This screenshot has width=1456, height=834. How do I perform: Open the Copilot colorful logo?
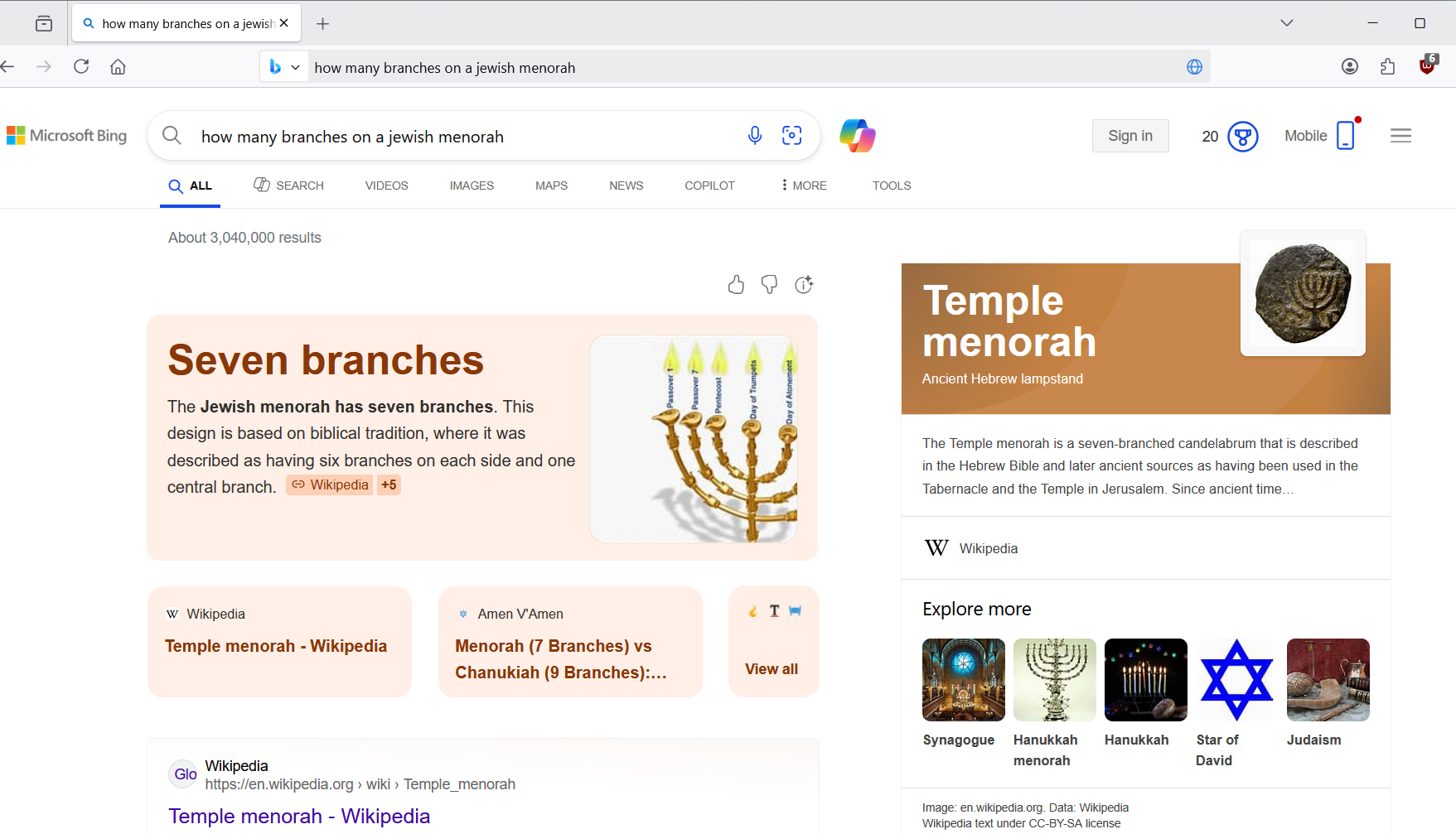(858, 136)
